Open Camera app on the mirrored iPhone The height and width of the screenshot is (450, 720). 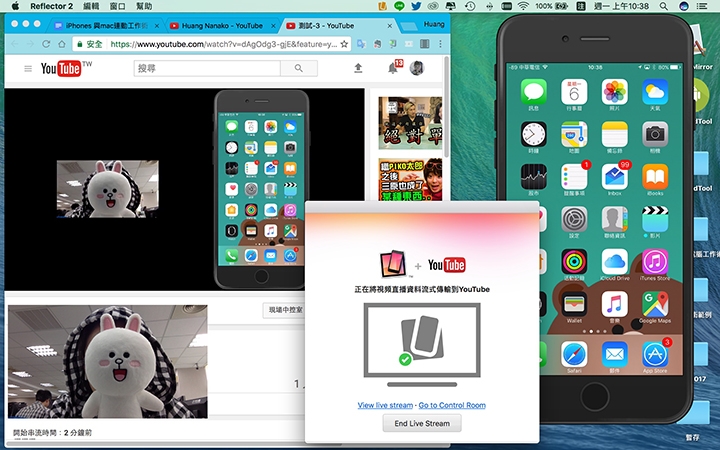(x=655, y=135)
